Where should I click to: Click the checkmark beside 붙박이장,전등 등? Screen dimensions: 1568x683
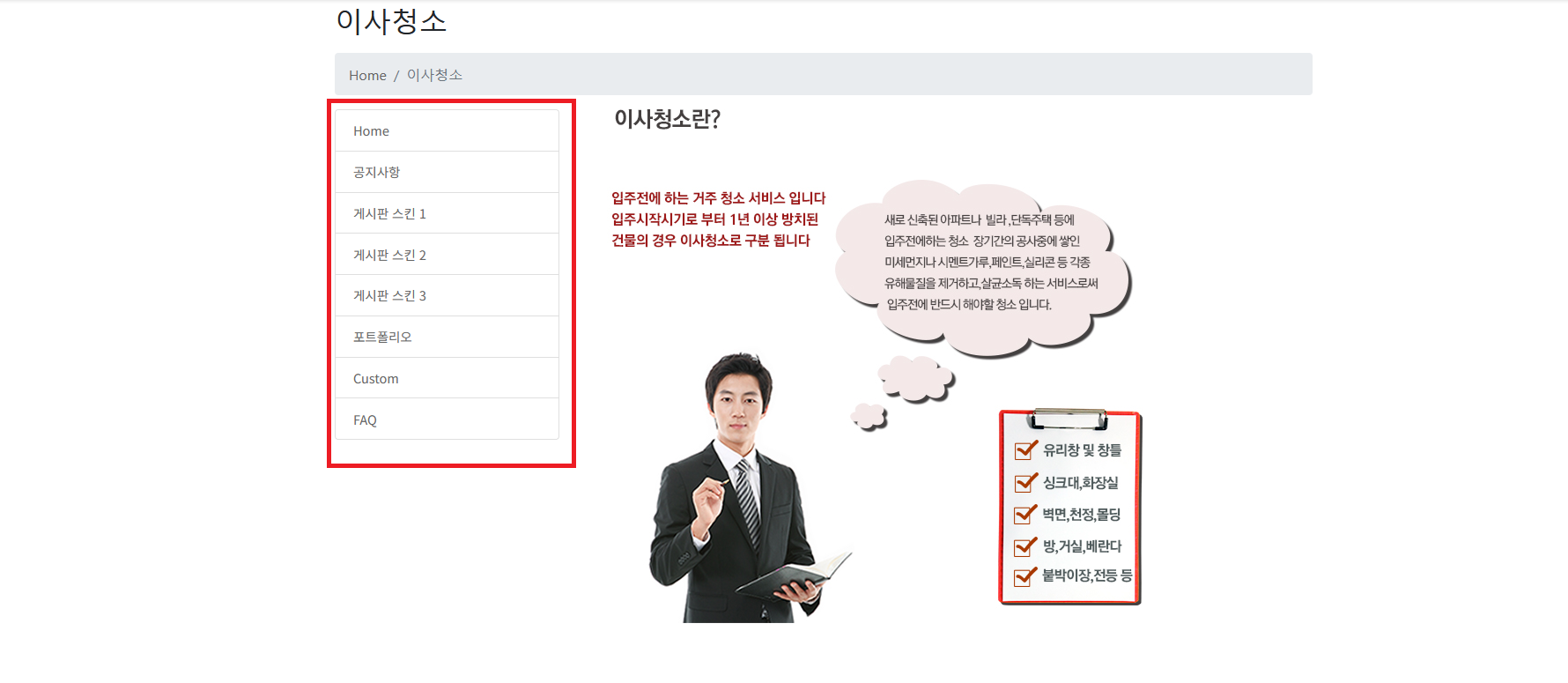[1025, 576]
